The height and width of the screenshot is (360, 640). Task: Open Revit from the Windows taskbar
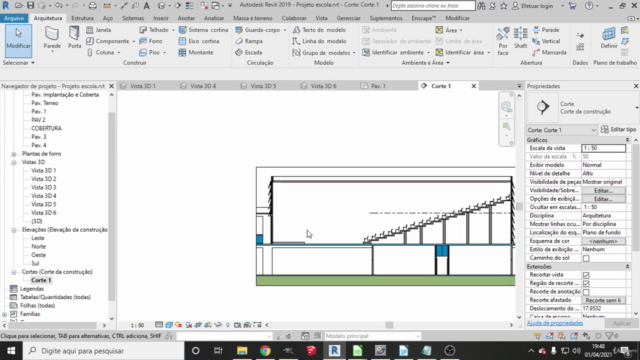pos(335,351)
